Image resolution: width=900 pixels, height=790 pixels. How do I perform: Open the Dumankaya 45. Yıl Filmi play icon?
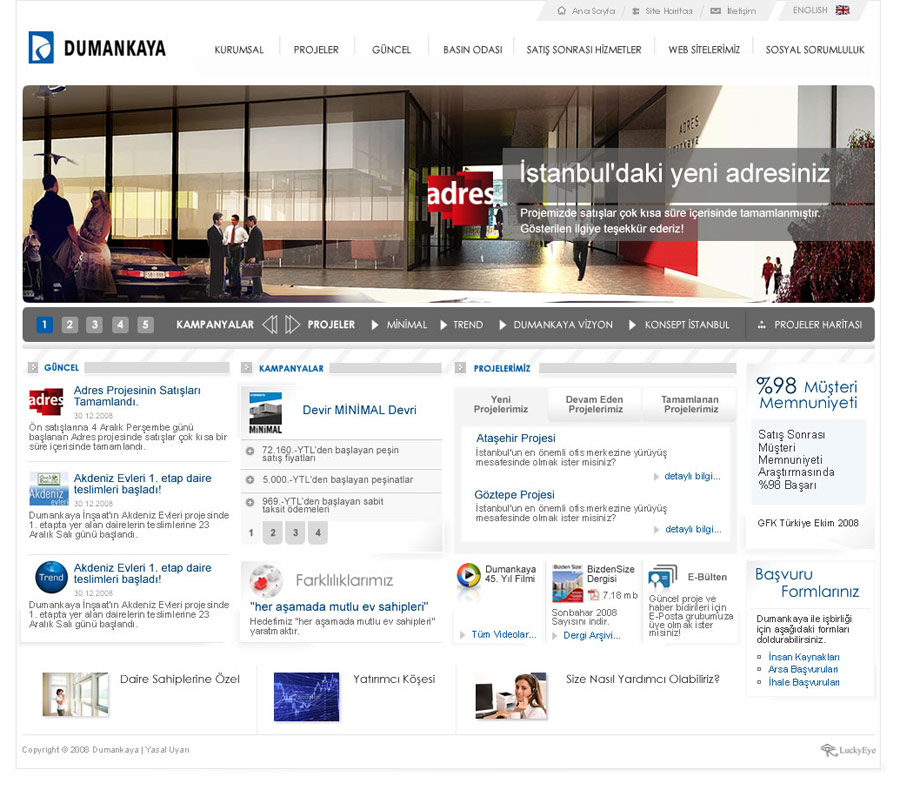point(469,576)
